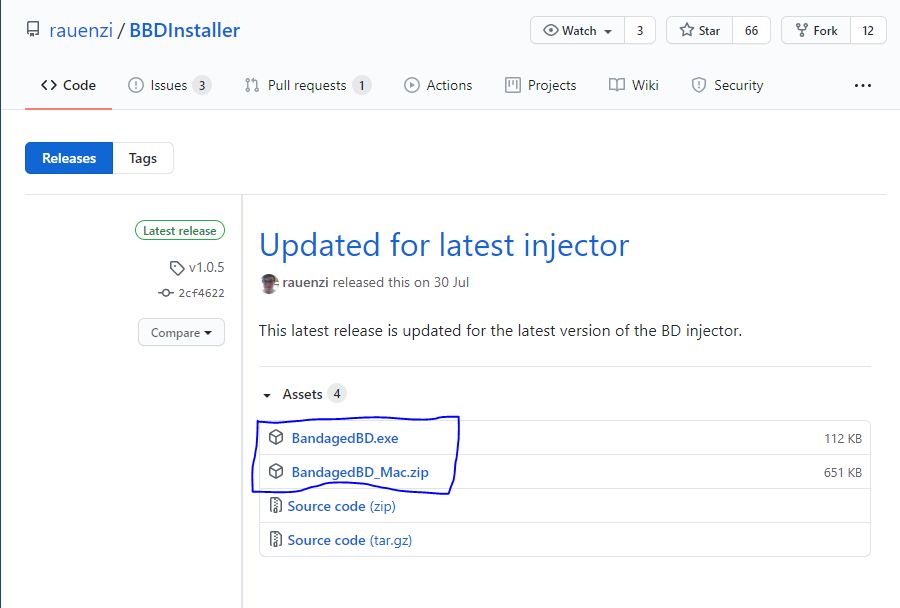Select the Releases toggle button
Viewport: 900px width, 608px height.
point(69,158)
